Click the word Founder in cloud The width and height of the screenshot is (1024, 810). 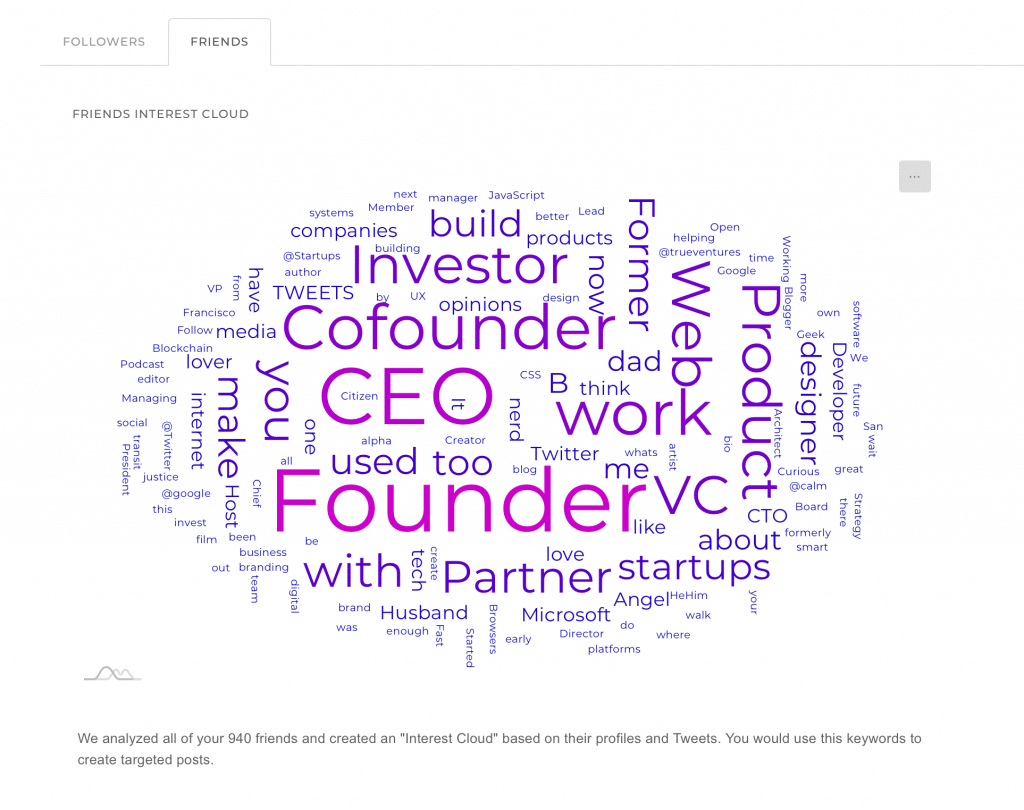tap(459, 501)
